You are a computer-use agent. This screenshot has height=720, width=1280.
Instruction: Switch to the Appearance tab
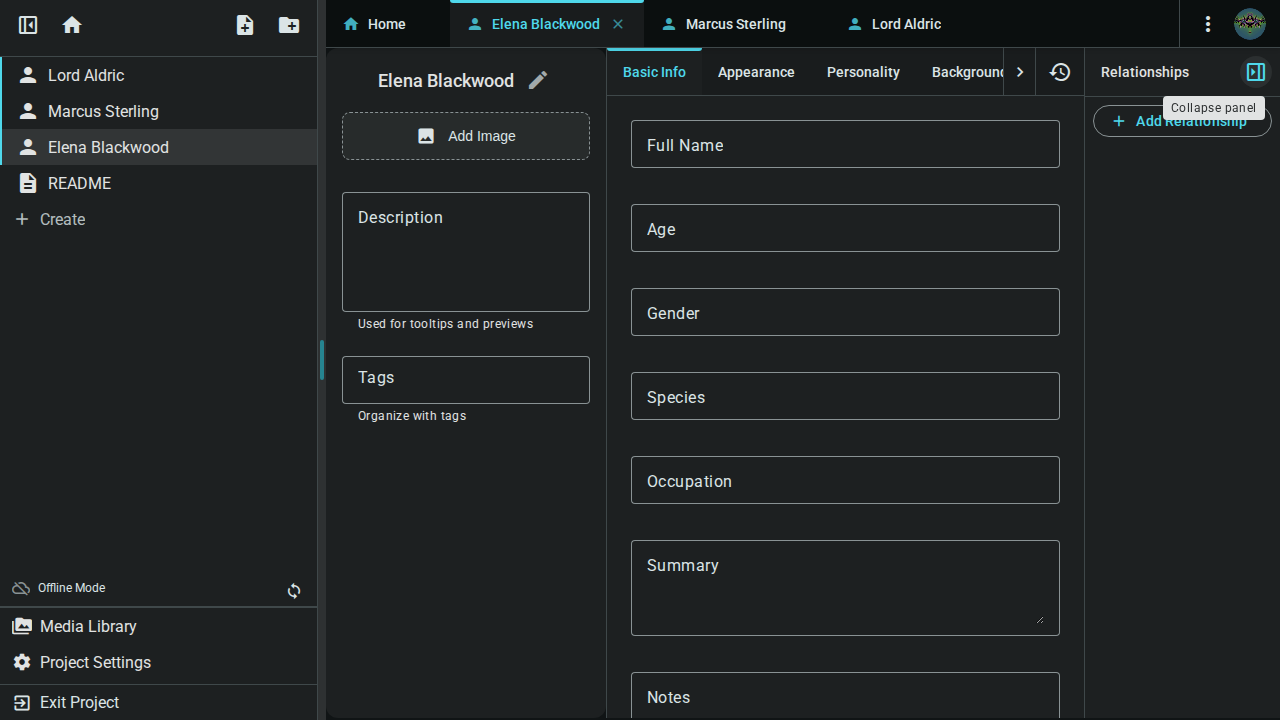pos(755,71)
